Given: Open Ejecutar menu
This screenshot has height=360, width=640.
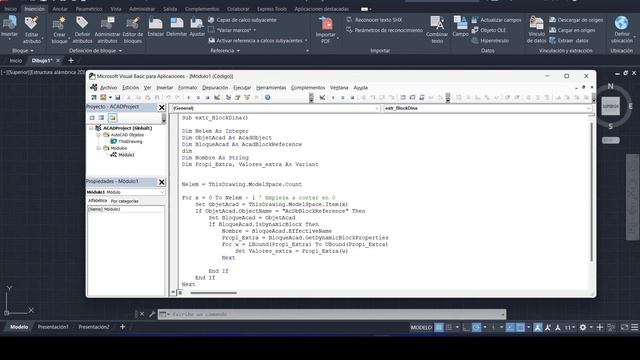Looking at the screenshot, I should [x=242, y=88].
